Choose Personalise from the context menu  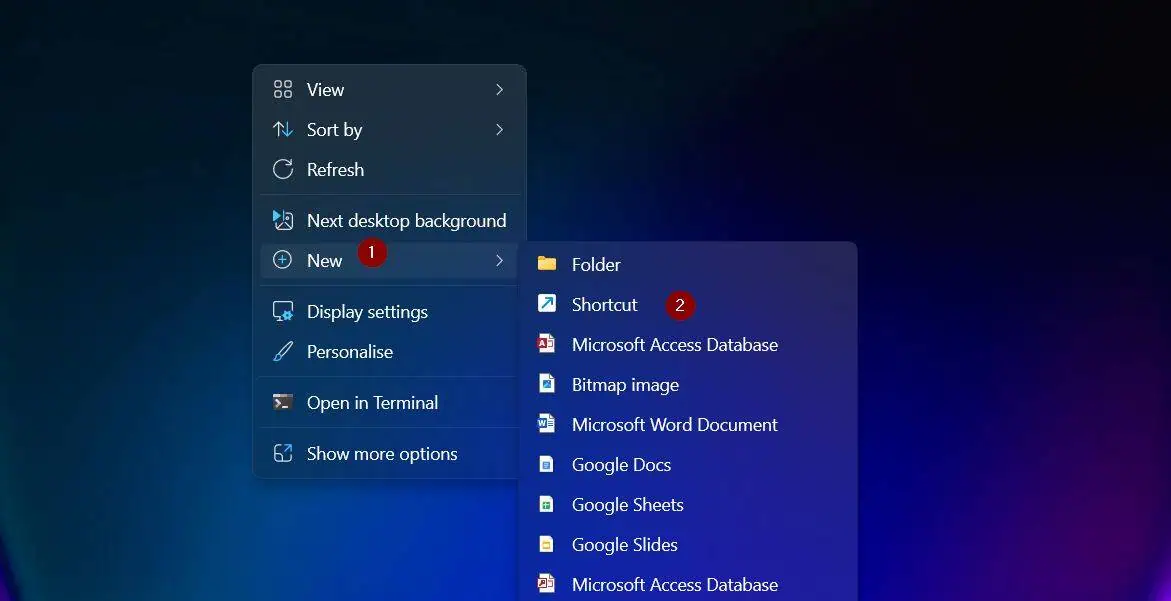tap(389, 352)
